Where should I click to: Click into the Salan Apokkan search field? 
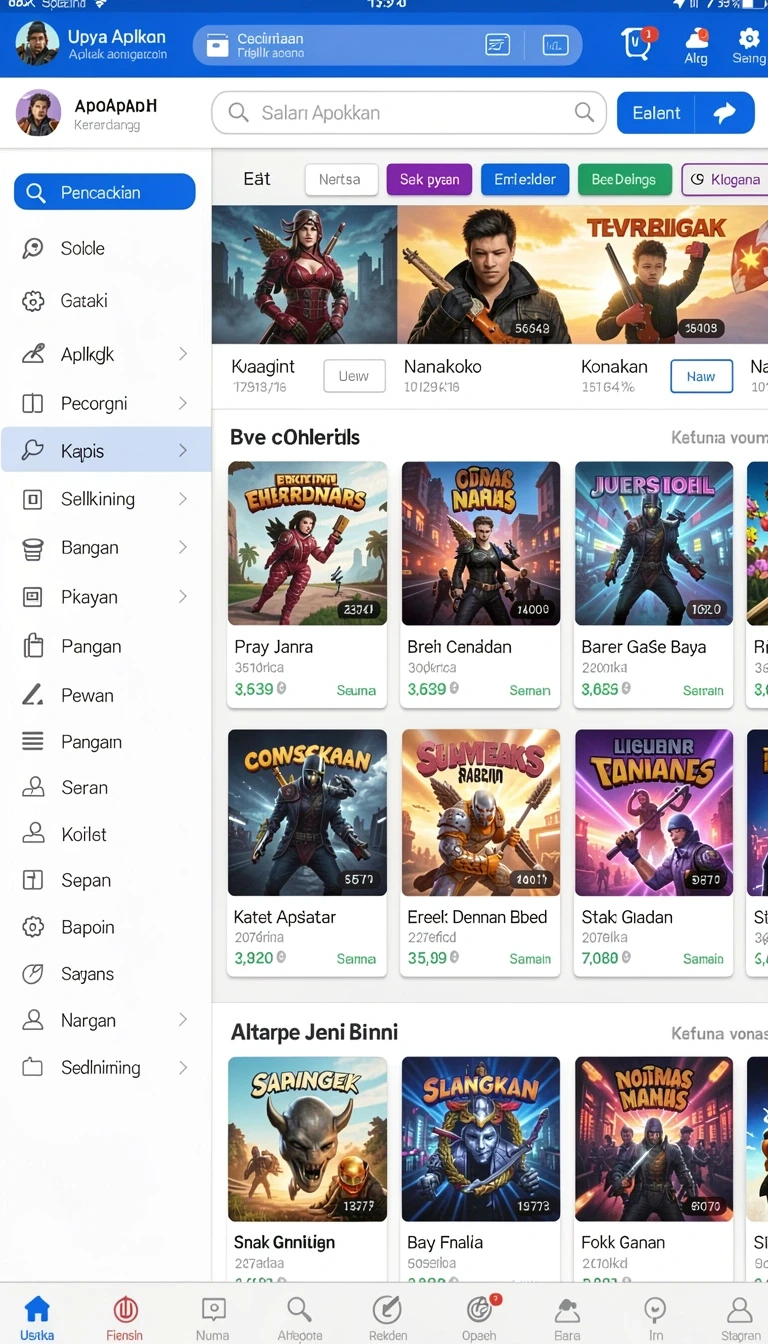coord(408,113)
